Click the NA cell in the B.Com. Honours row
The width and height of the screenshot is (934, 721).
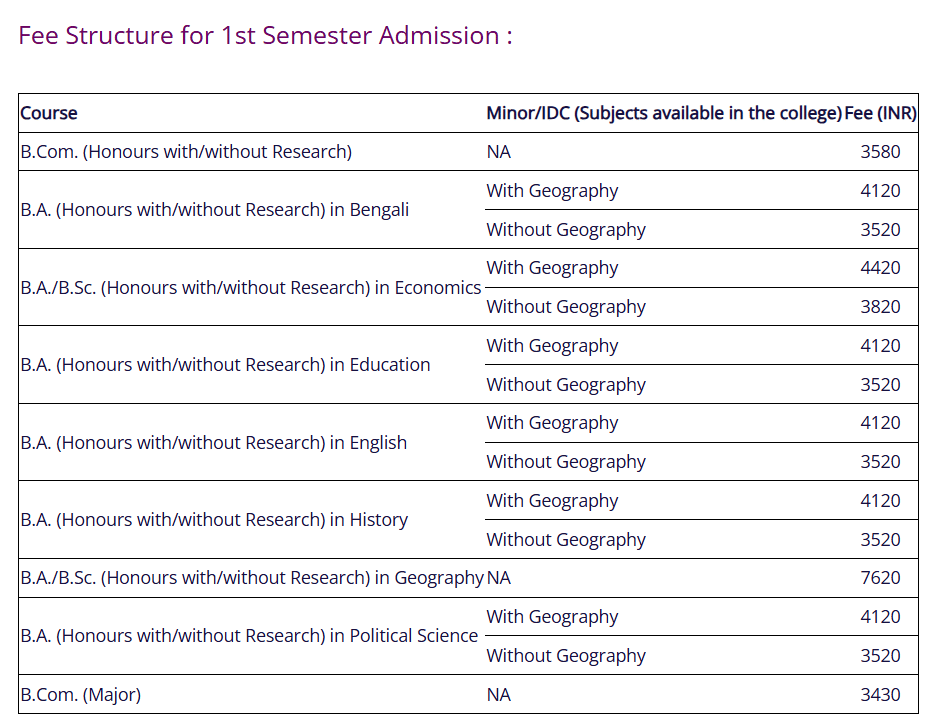pyautogui.click(x=499, y=152)
